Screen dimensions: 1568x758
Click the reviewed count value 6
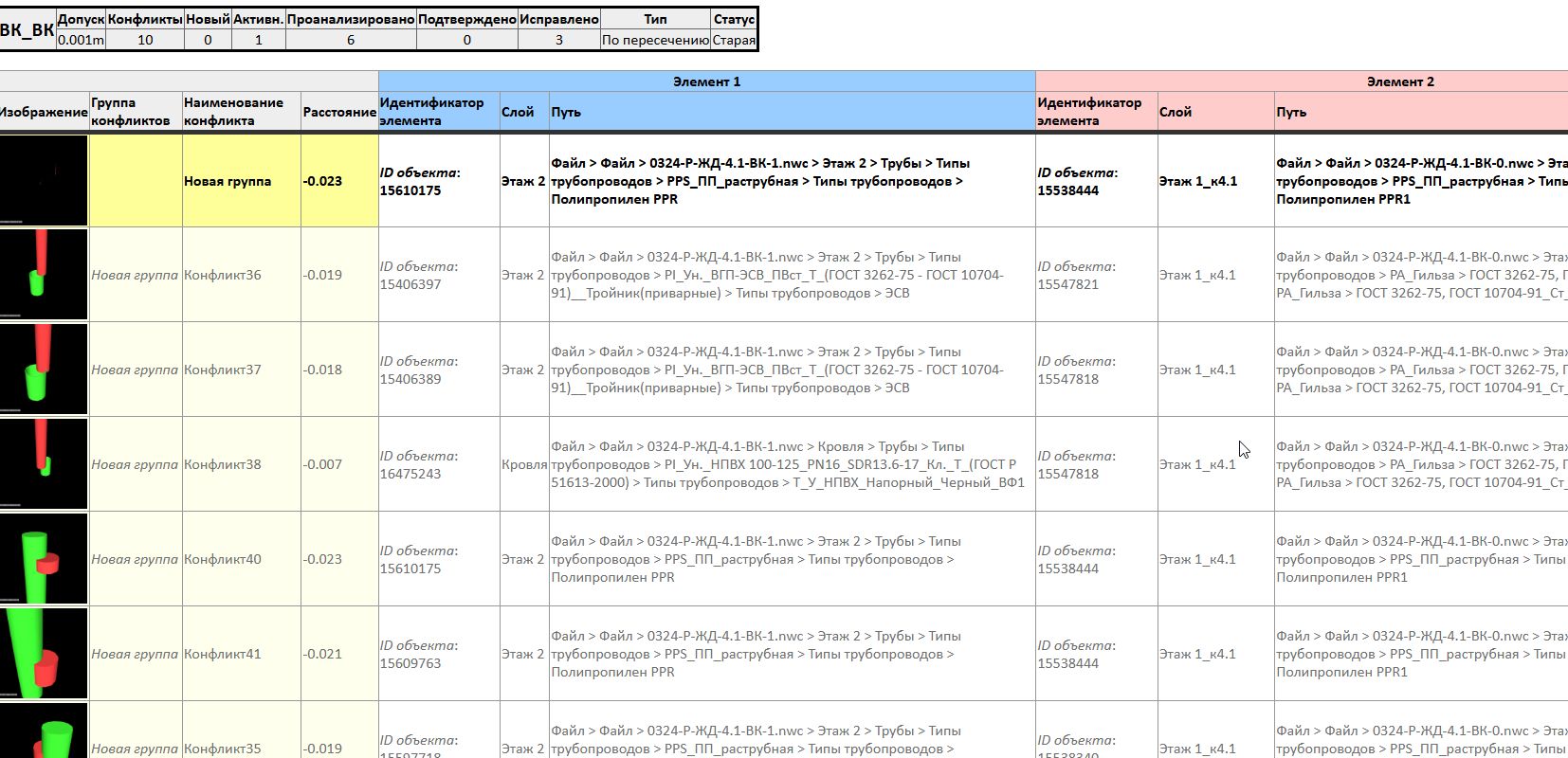click(351, 40)
